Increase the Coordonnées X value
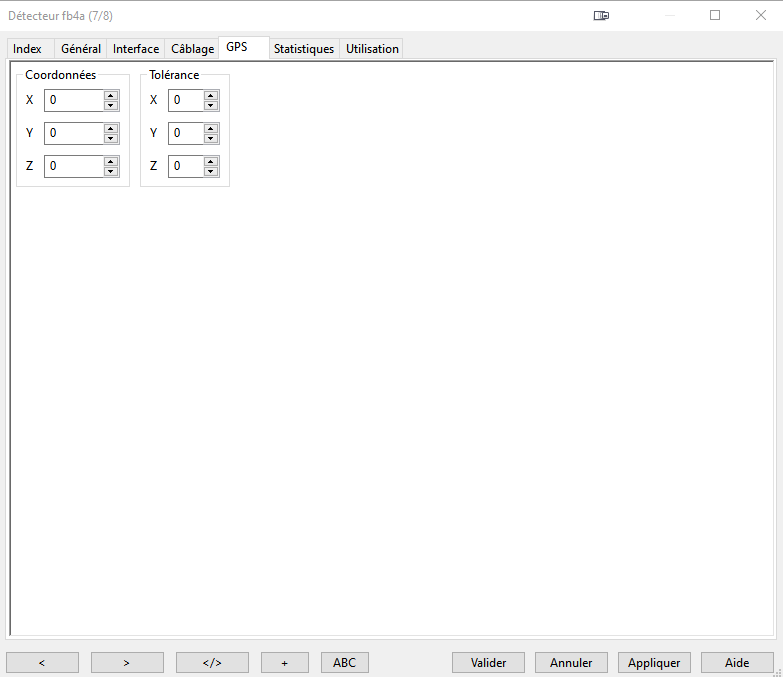The width and height of the screenshot is (783, 677). tap(111, 96)
